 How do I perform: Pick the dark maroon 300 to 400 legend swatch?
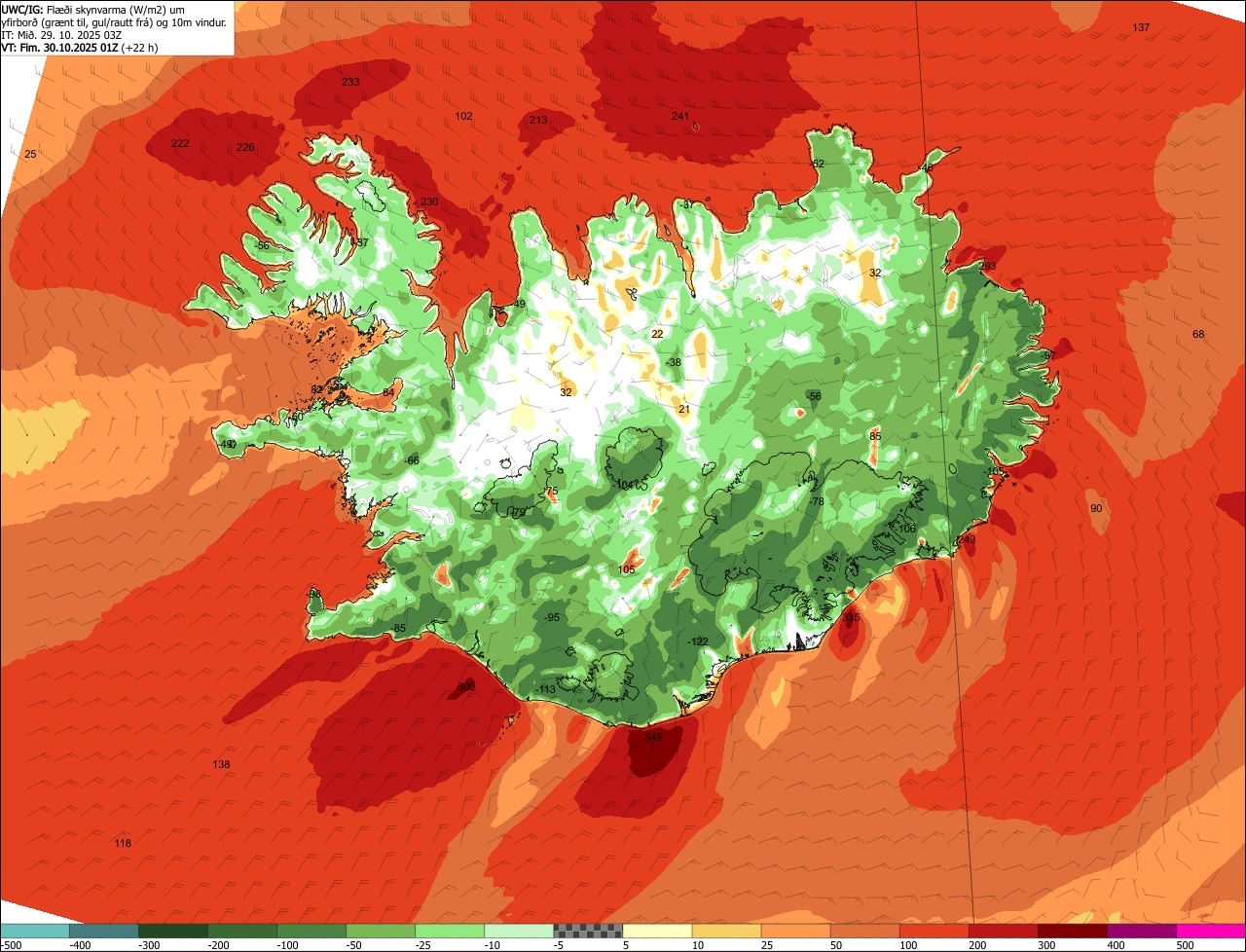point(1072,932)
